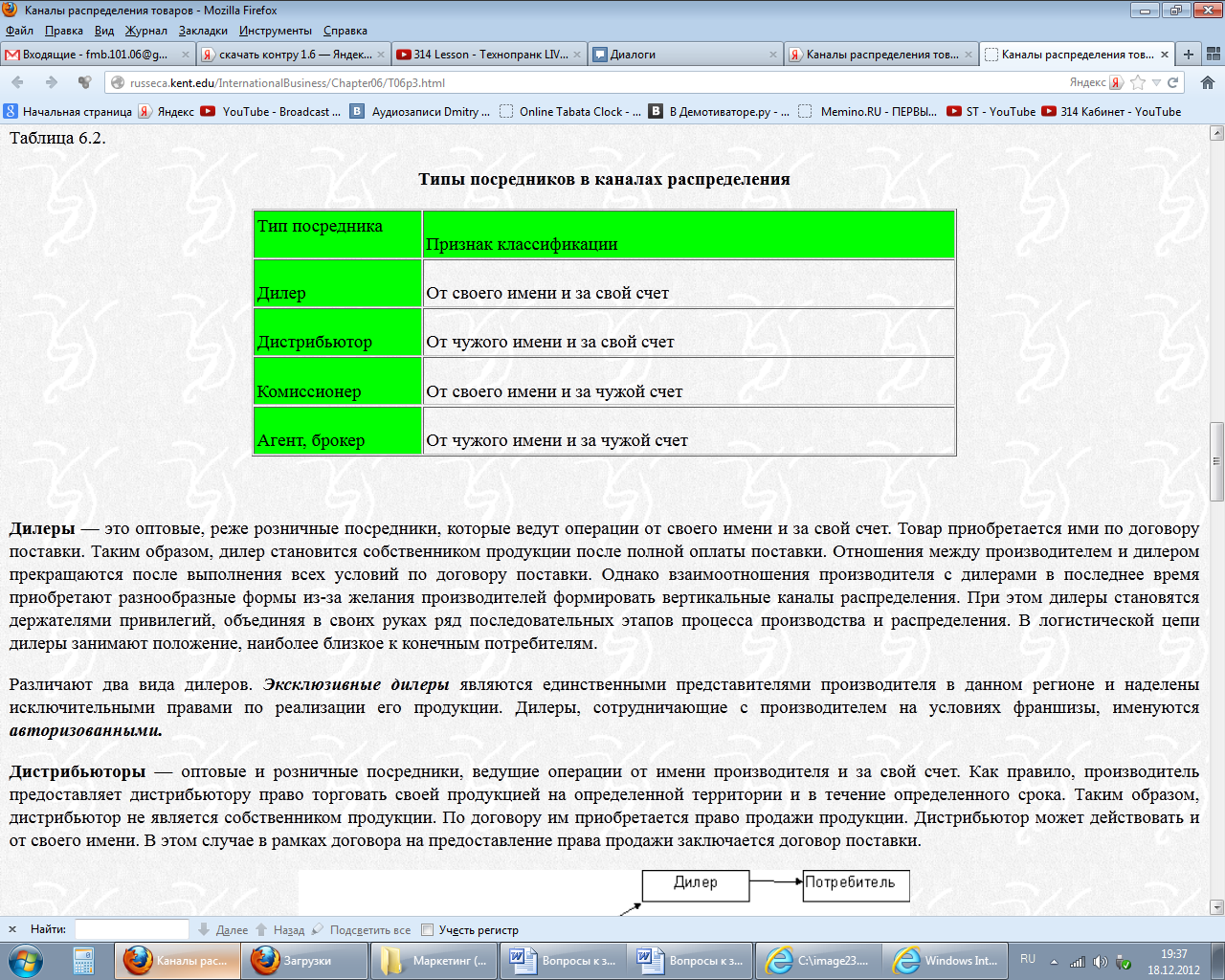The height and width of the screenshot is (980, 1225).
Task: Click the Дистрибьютор table cell
Action: pyautogui.click(x=338, y=332)
